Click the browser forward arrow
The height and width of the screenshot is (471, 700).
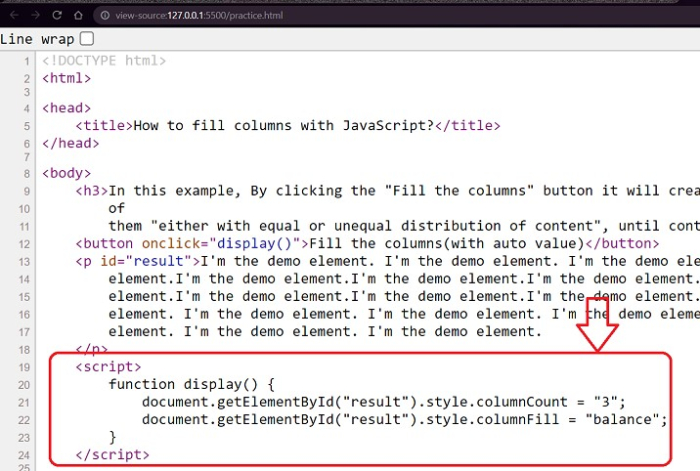32,15
